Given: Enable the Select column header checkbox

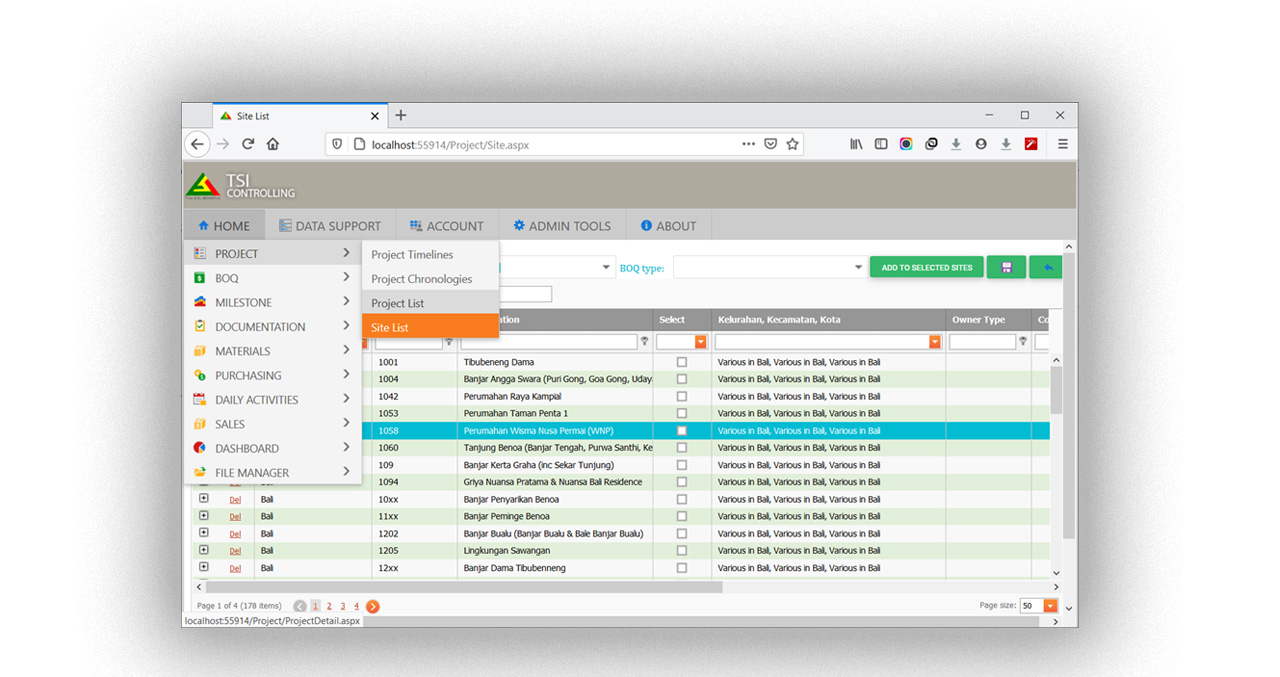Looking at the screenshot, I should tap(683, 341).
